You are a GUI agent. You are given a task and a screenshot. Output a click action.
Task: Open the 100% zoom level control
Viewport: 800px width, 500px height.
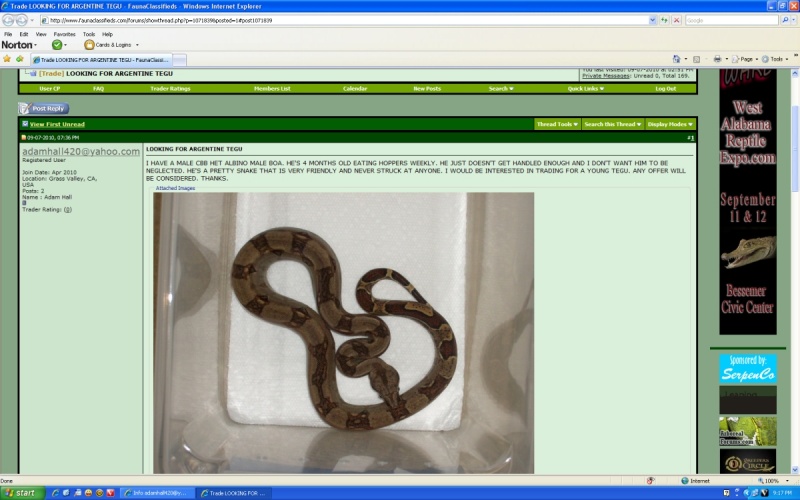(772, 481)
